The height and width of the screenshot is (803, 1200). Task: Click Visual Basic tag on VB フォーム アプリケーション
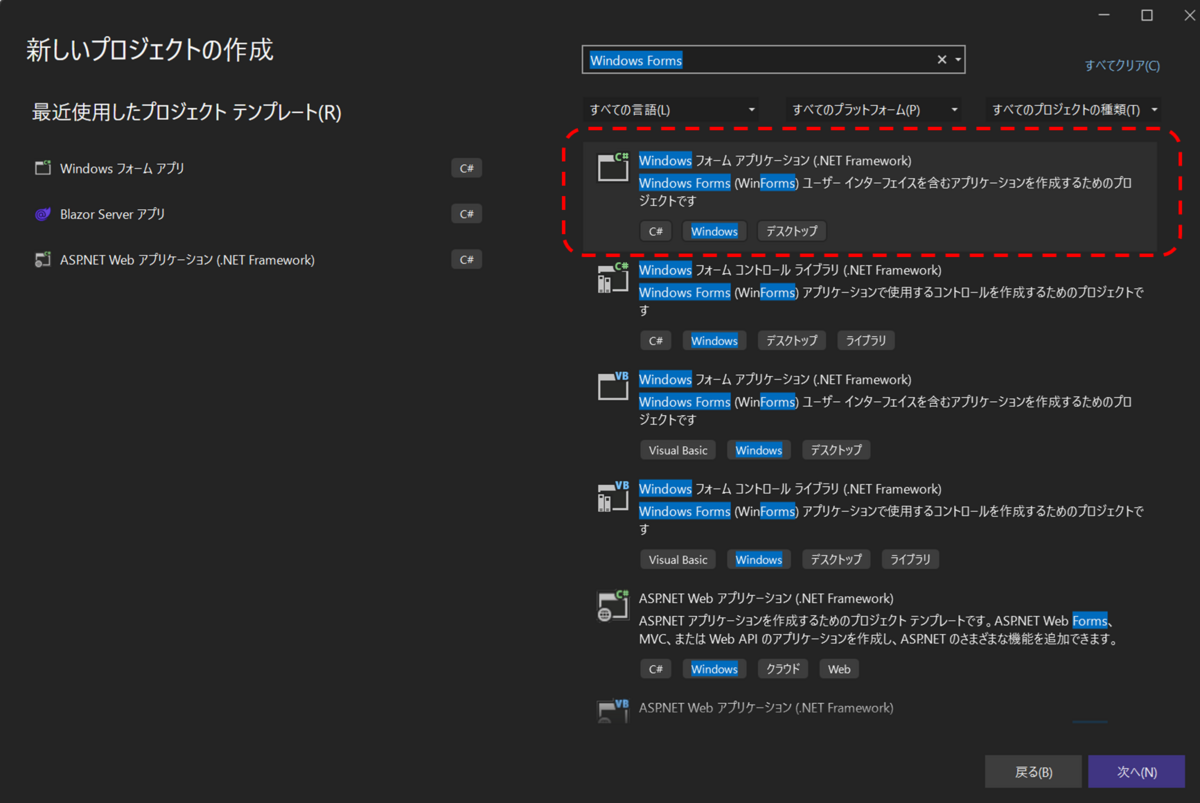point(678,450)
